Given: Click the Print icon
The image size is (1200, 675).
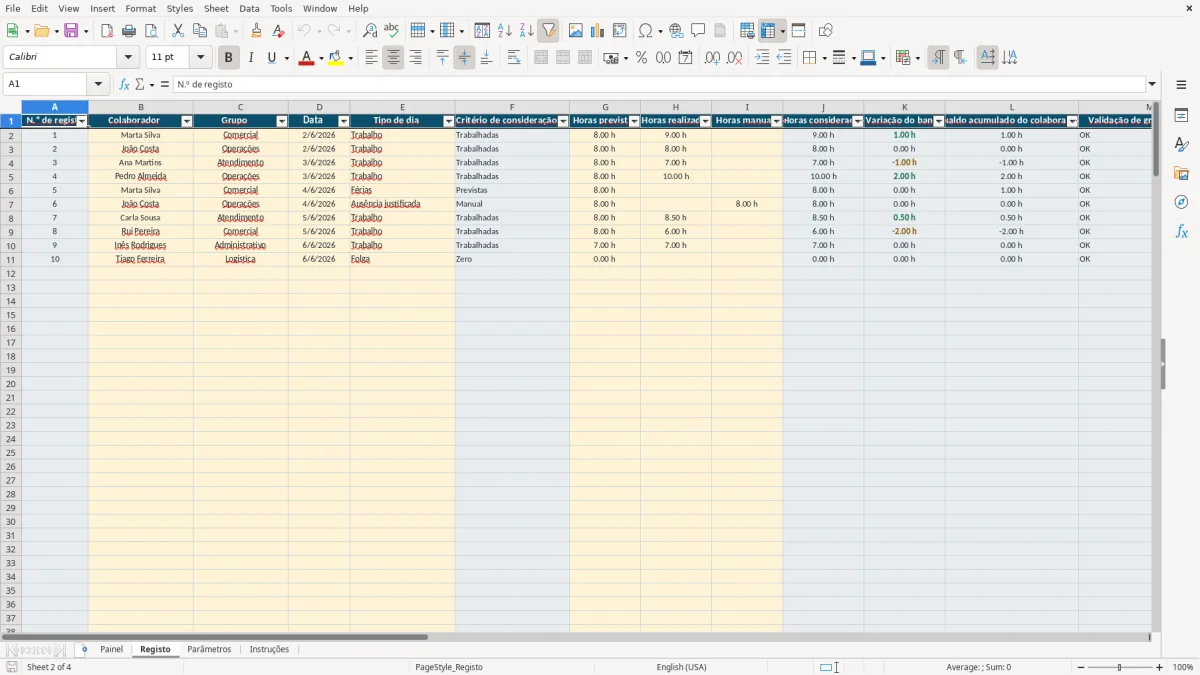Looking at the screenshot, I should (129, 31).
